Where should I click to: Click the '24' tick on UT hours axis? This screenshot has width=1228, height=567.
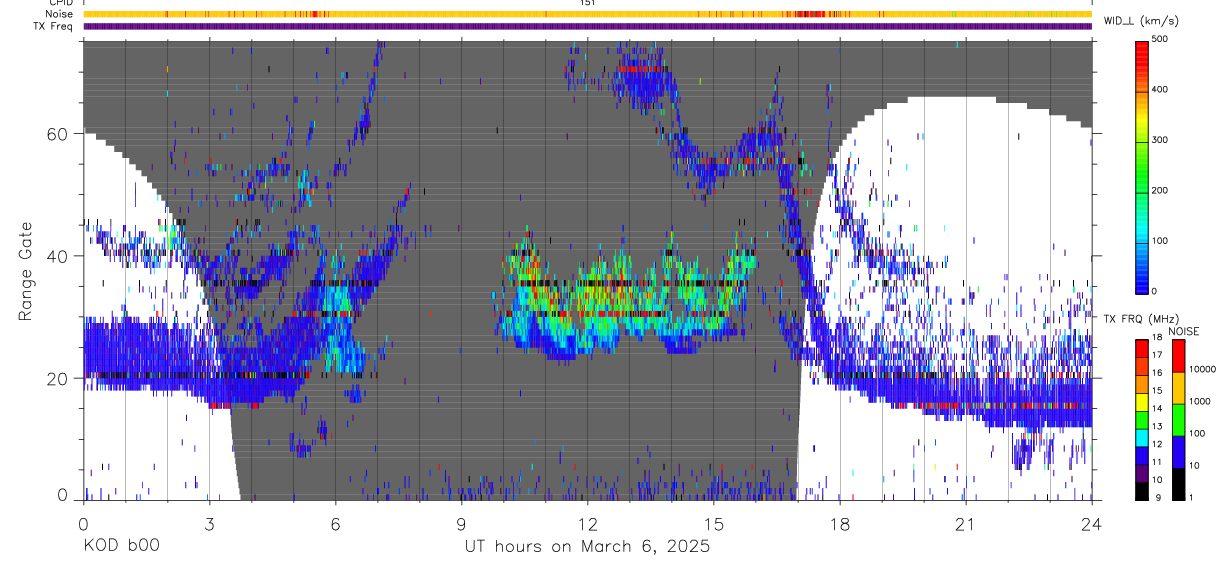point(1092,524)
